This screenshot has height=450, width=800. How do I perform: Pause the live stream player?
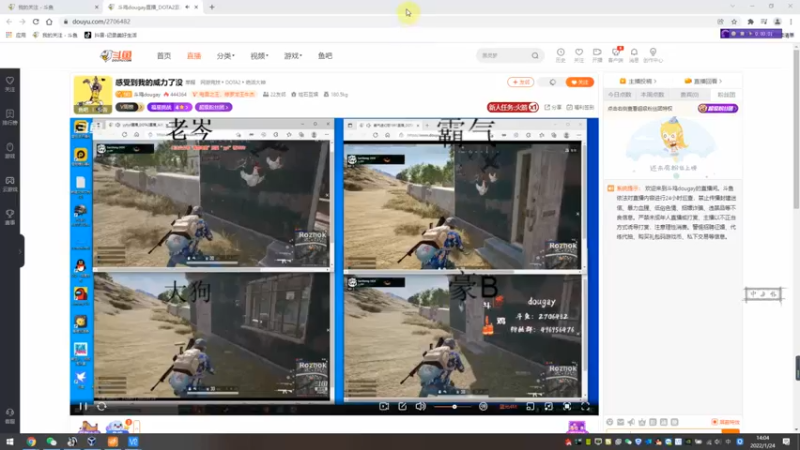82,407
